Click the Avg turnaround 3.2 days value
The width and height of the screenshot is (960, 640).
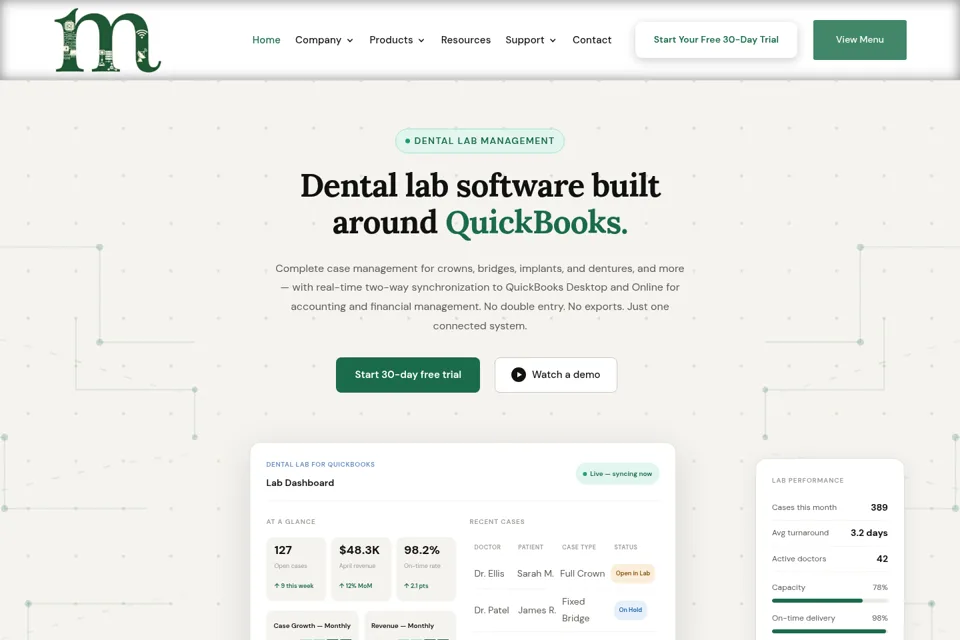point(869,533)
